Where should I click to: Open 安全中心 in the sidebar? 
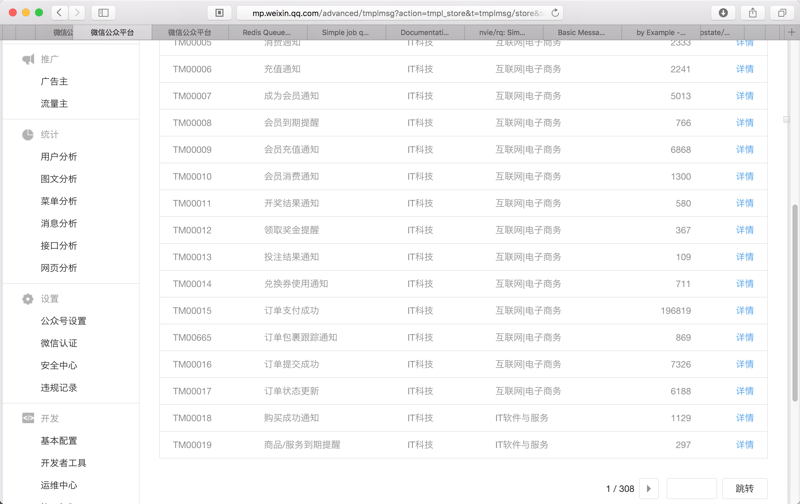(x=59, y=366)
